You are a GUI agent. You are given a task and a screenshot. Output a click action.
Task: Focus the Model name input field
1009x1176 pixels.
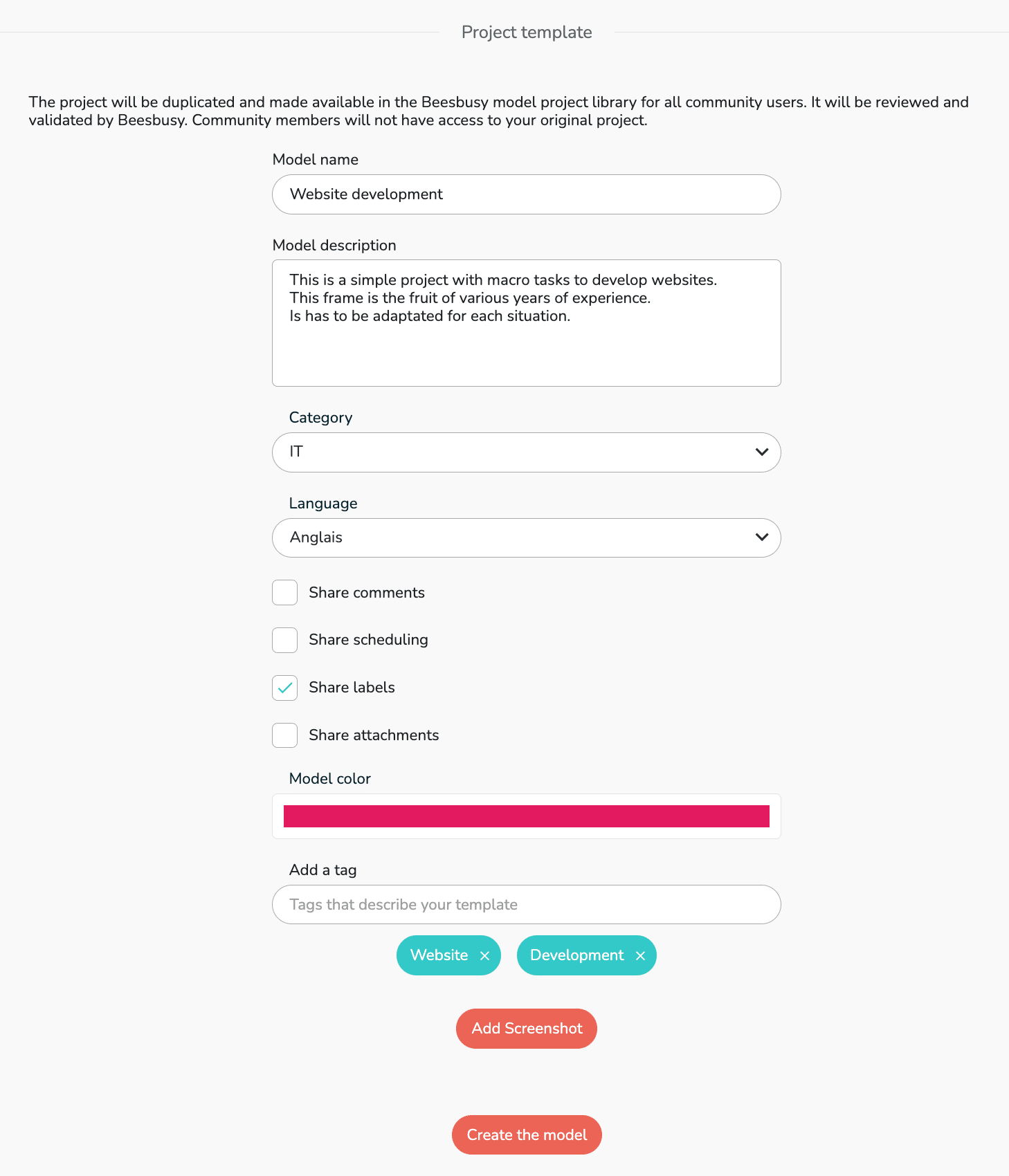point(527,194)
